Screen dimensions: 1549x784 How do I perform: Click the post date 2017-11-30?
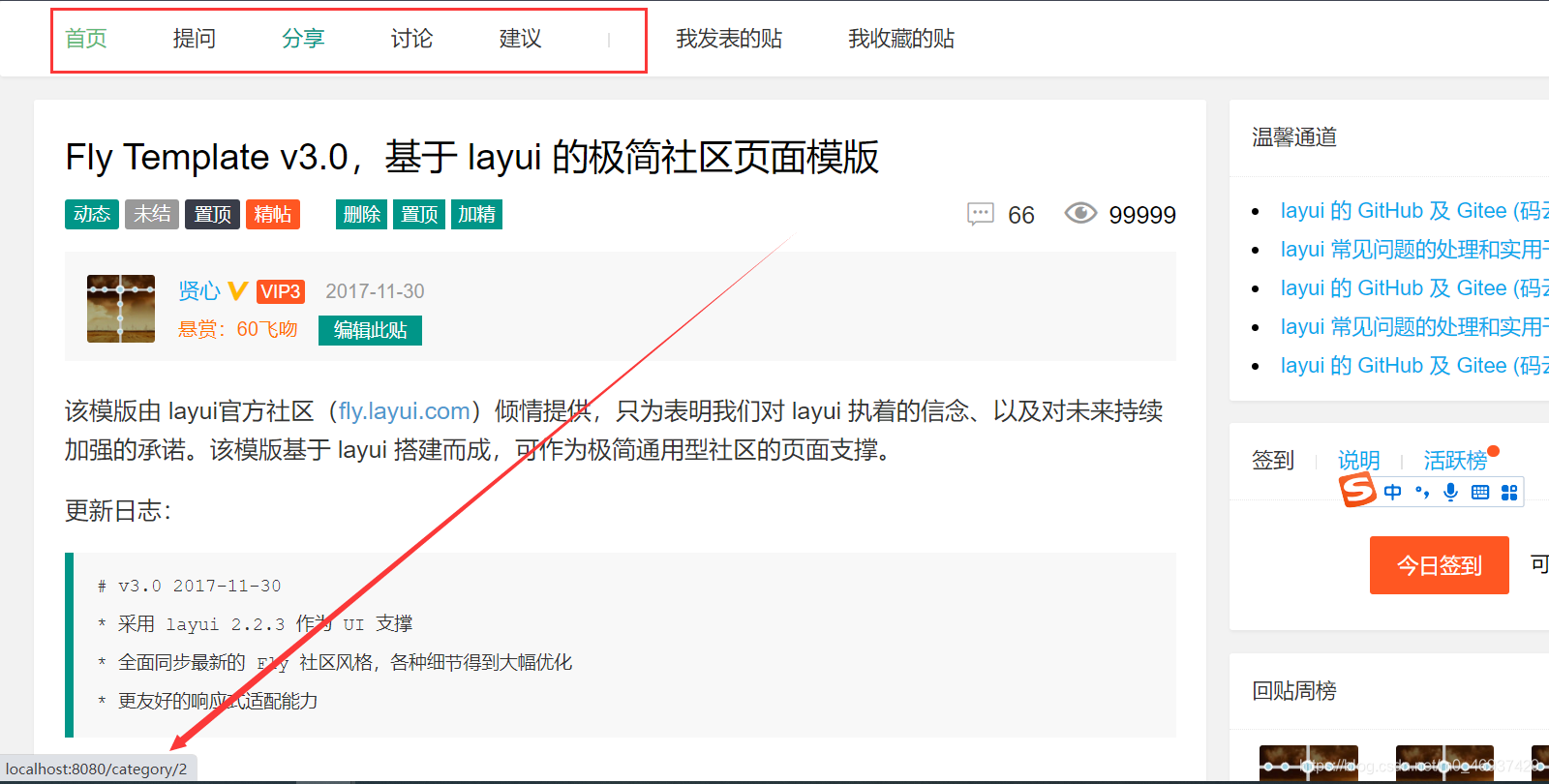point(375,291)
